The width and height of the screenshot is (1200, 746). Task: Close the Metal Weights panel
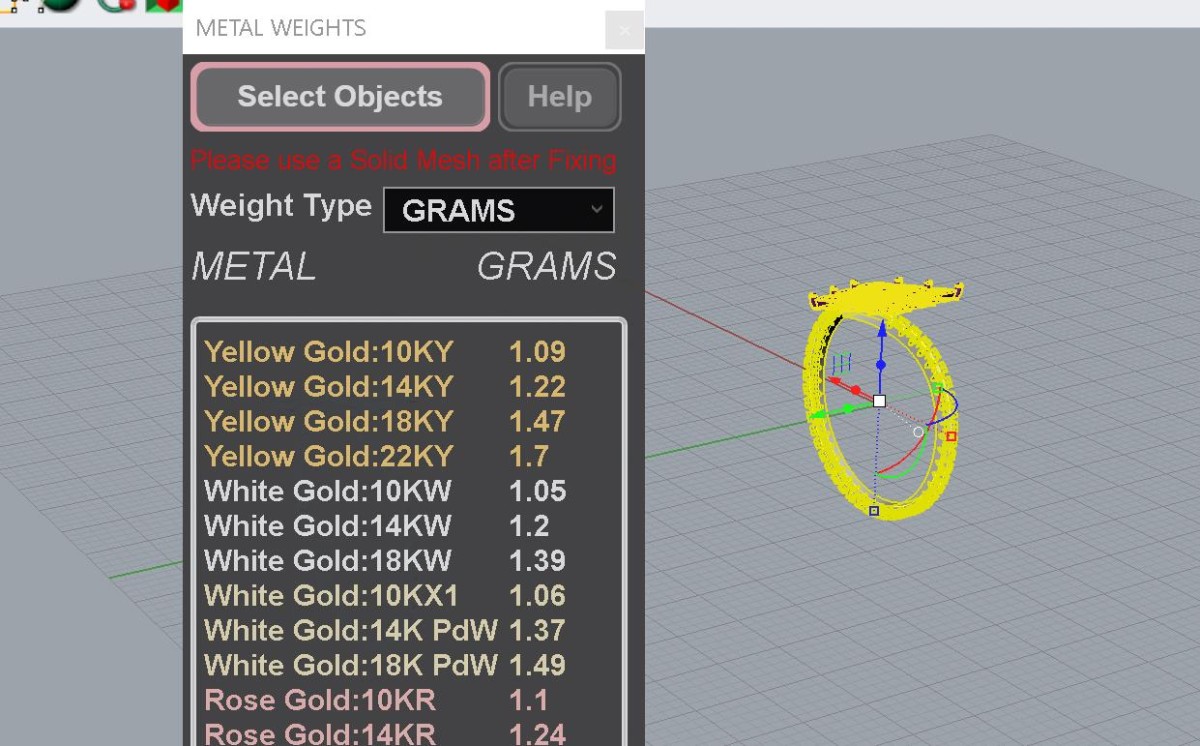click(625, 30)
